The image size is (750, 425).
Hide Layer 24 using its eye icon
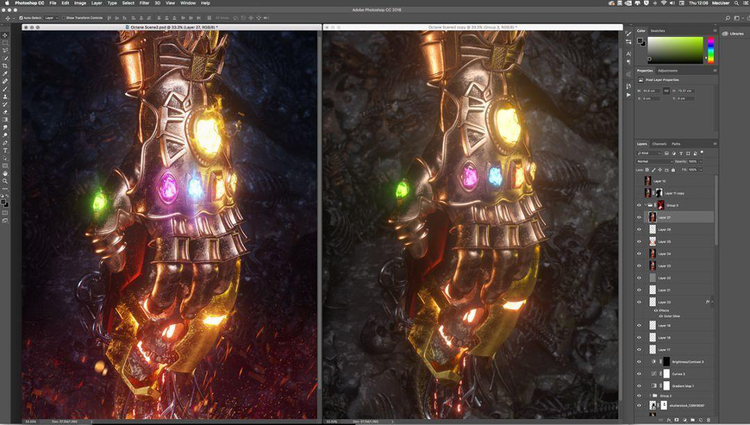[x=639, y=253]
